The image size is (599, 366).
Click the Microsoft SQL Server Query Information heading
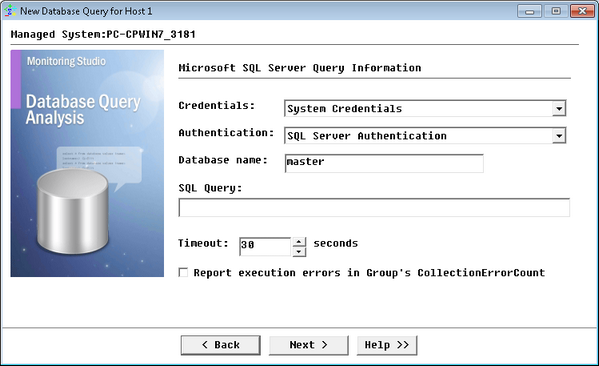[300, 68]
